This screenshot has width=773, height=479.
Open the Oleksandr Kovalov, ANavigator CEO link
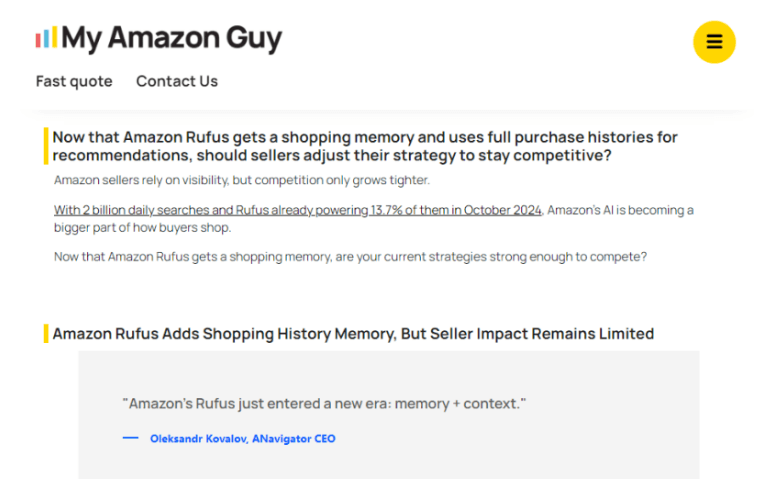[x=243, y=439]
